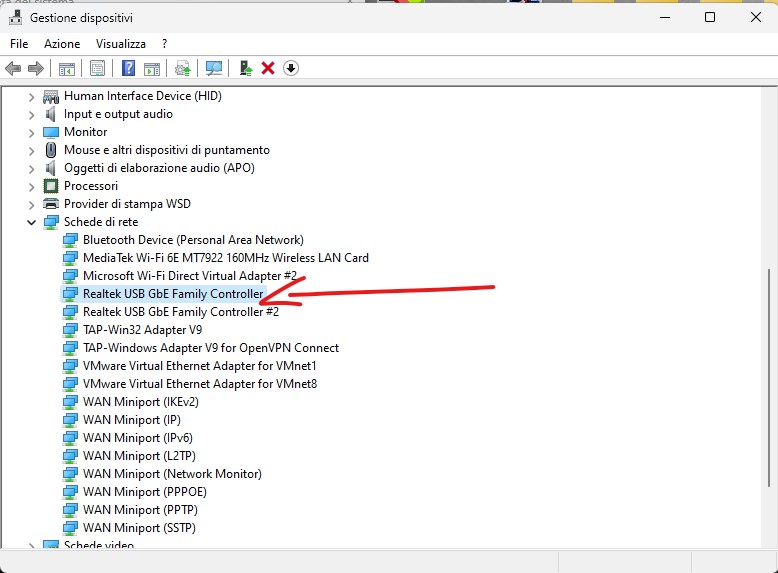Expand Mouse e altri dispositivi di puntamento
The image size is (778, 573).
(31, 151)
